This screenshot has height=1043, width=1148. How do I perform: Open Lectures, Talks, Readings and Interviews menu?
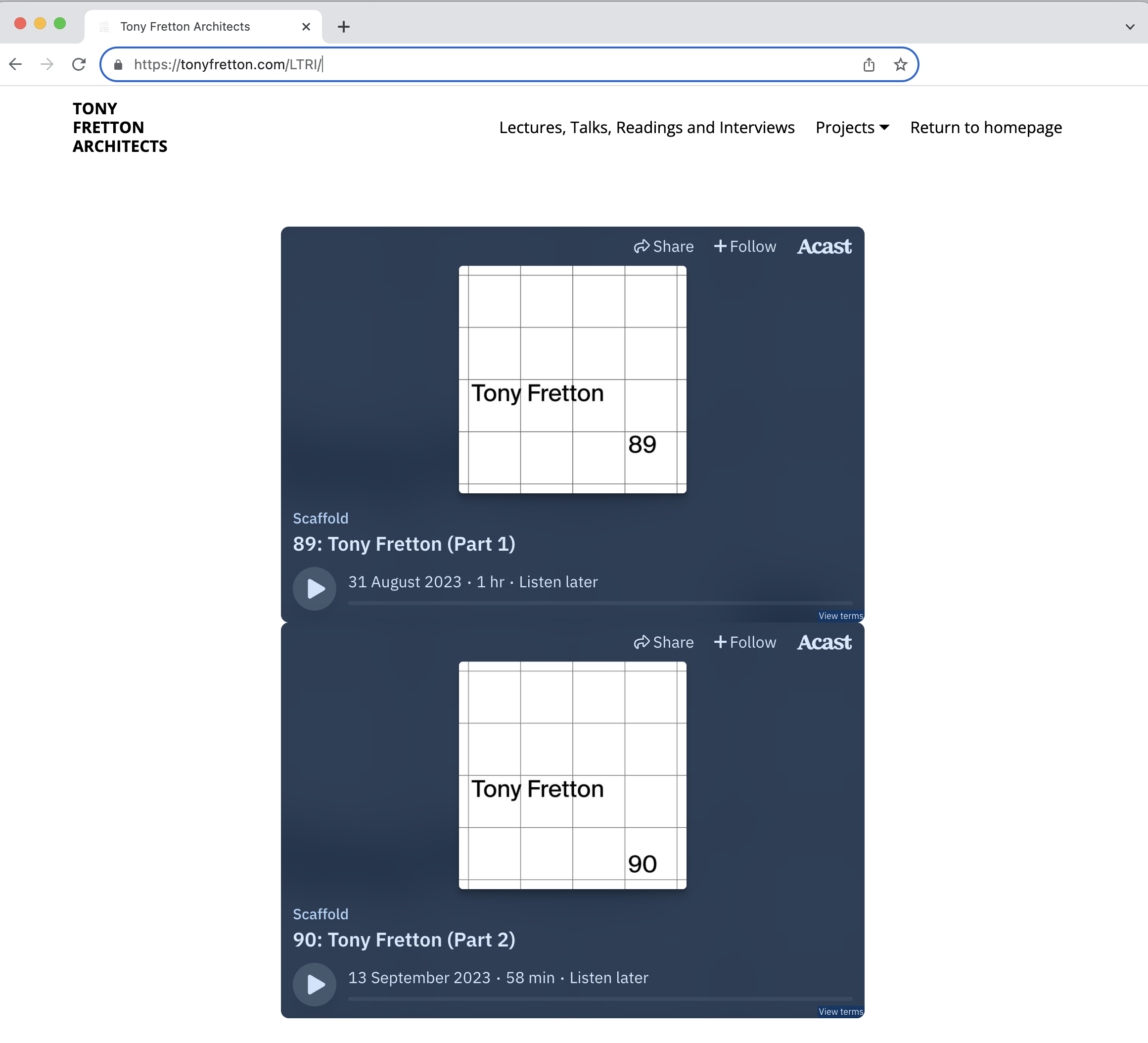click(x=647, y=127)
